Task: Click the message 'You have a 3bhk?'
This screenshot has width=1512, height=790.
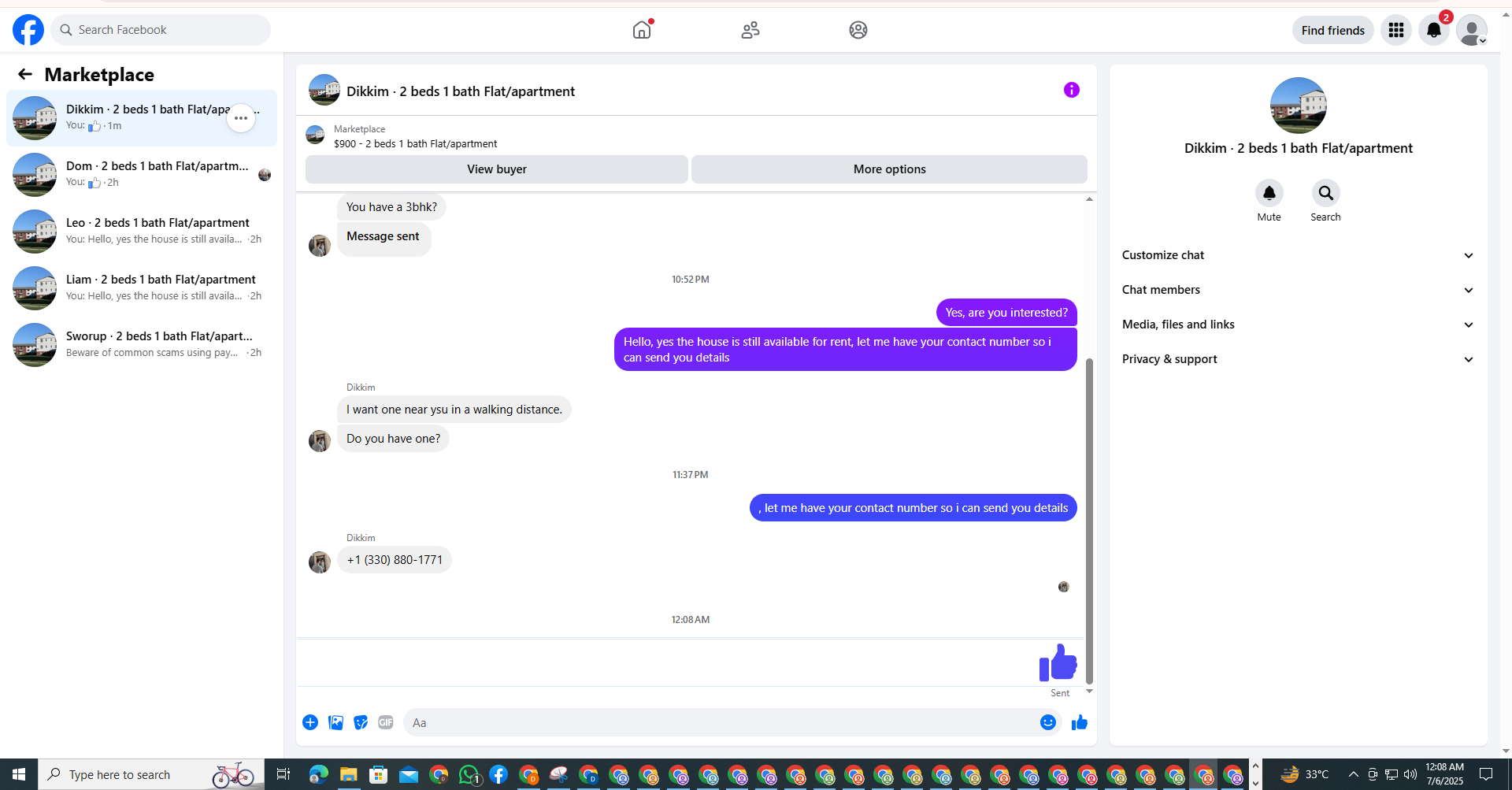Action: pos(391,207)
